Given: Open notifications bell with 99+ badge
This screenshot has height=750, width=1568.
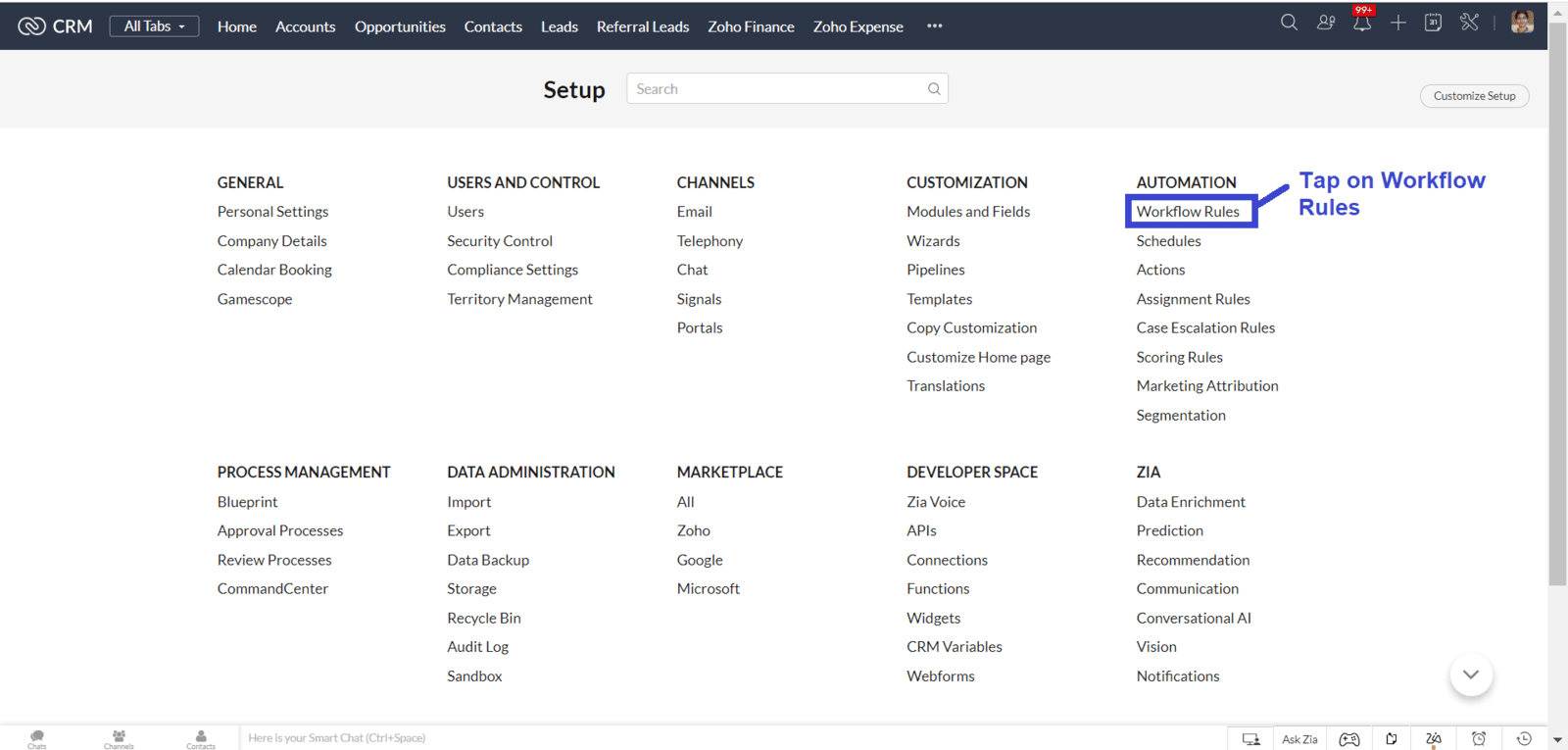Looking at the screenshot, I should pyautogui.click(x=1362, y=21).
